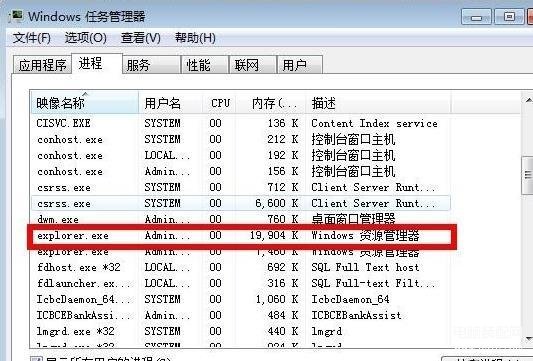This screenshot has width=533, height=361.
Task: Sort by the 描述 column header
Action: click(x=378, y=103)
